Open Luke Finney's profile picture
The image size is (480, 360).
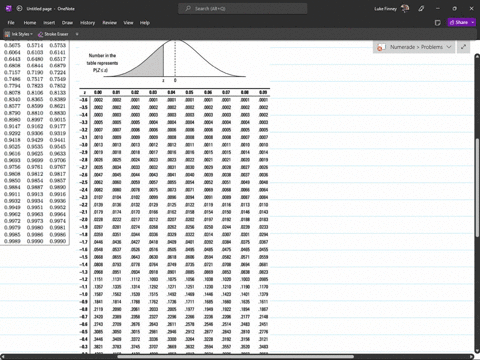point(405,8)
